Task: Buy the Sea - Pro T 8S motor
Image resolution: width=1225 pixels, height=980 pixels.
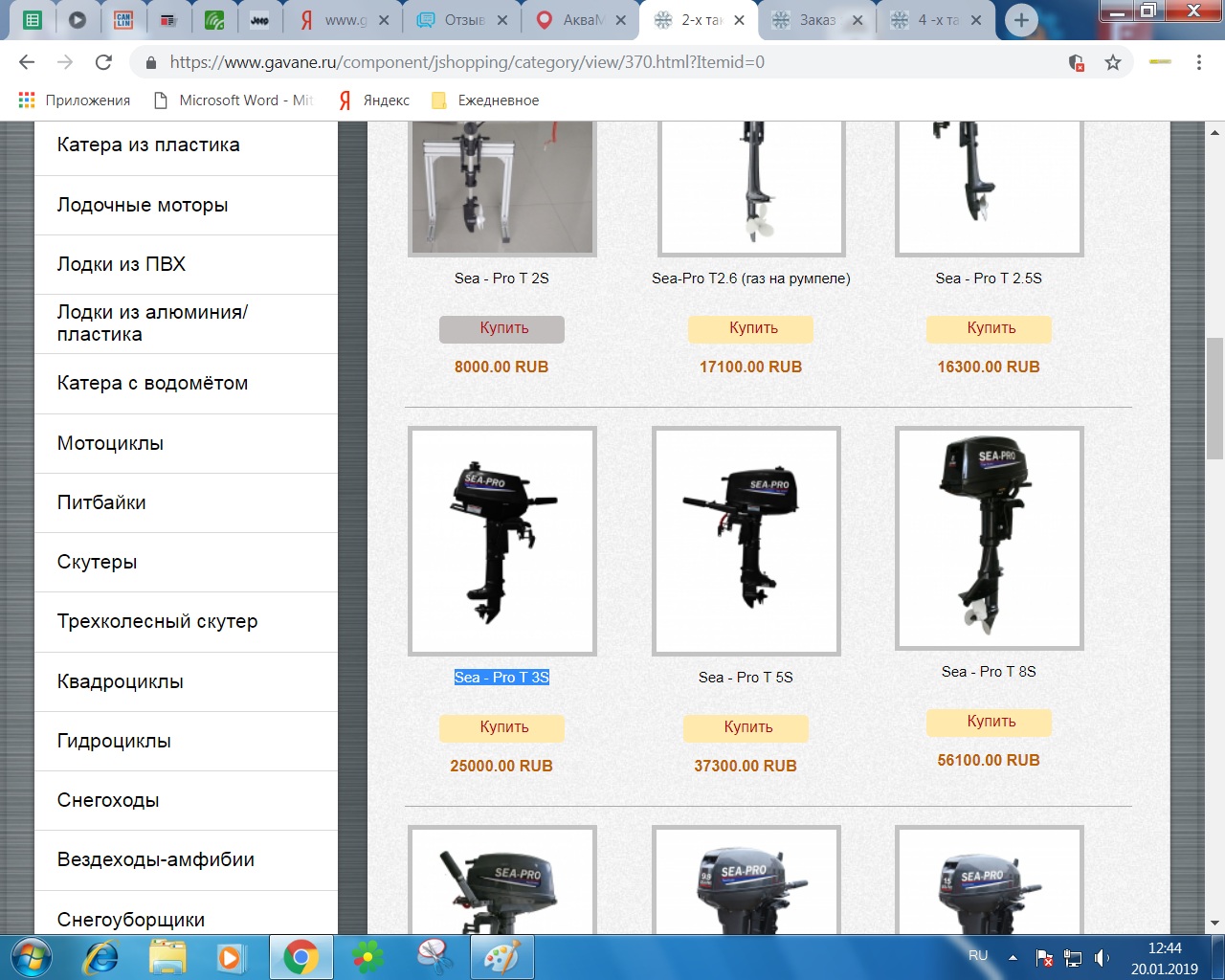Action: [x=989, y=722]
